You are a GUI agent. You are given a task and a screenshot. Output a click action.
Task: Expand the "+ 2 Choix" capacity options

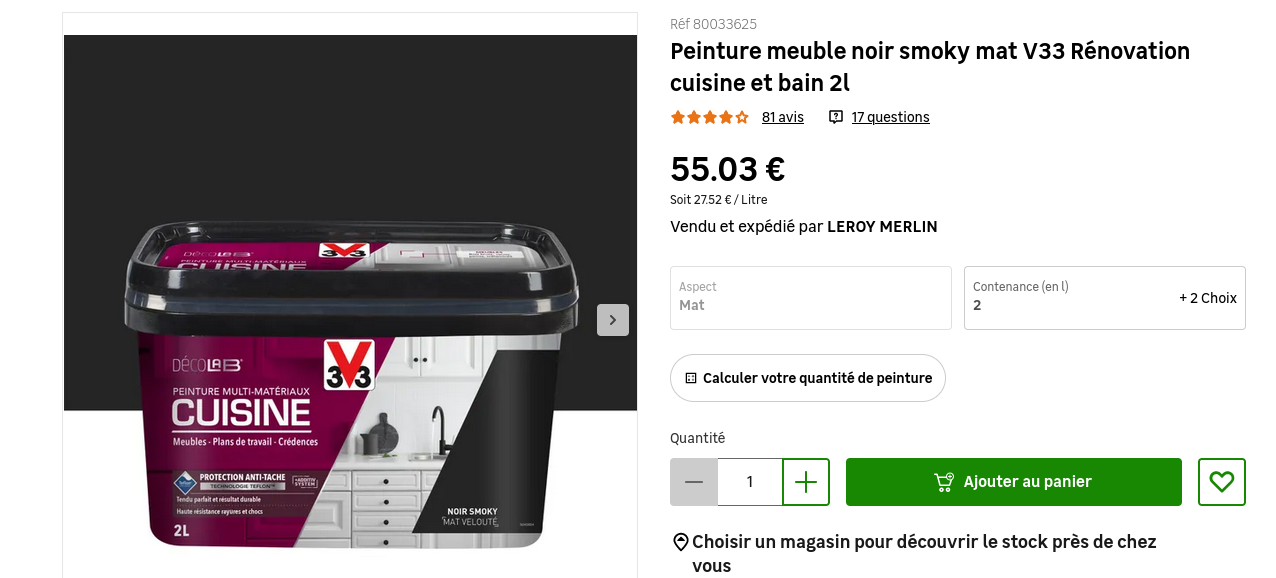coord(1207,298)
